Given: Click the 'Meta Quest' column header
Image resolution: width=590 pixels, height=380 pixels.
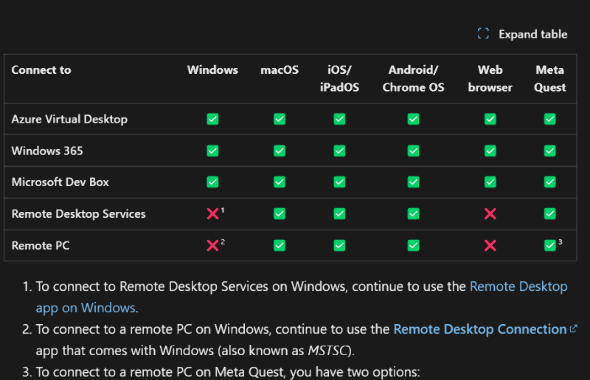Looking at the screenshot, I should [x=550, y=79].
